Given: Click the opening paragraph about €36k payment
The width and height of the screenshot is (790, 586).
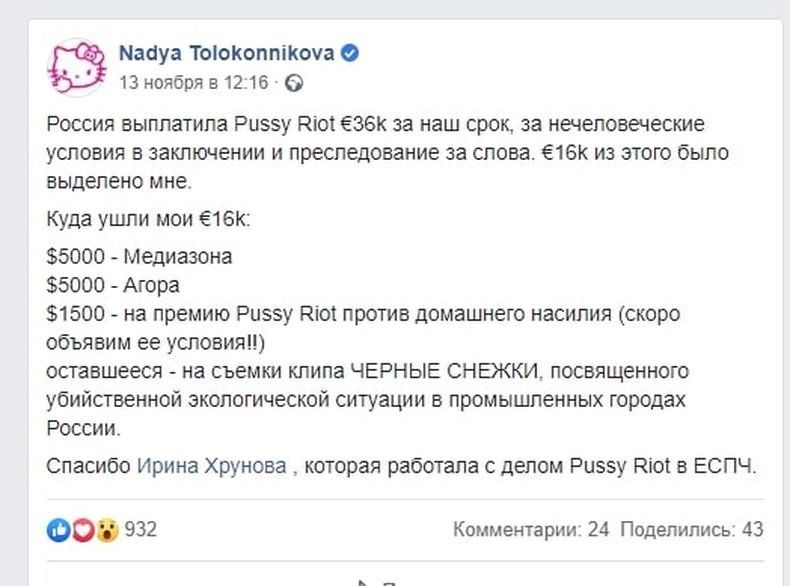Looking at the screenshot, I should 387,153.
